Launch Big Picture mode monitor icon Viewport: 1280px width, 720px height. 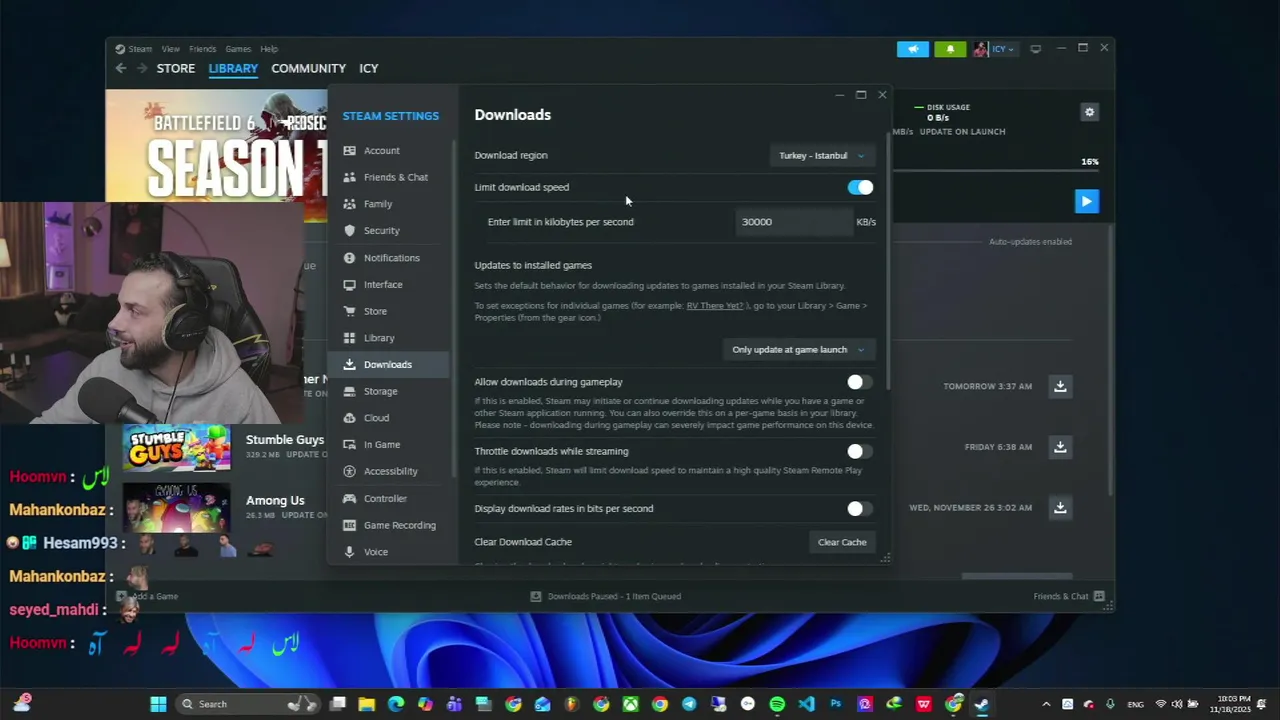pyautogui.click(x=1036, y=49)
